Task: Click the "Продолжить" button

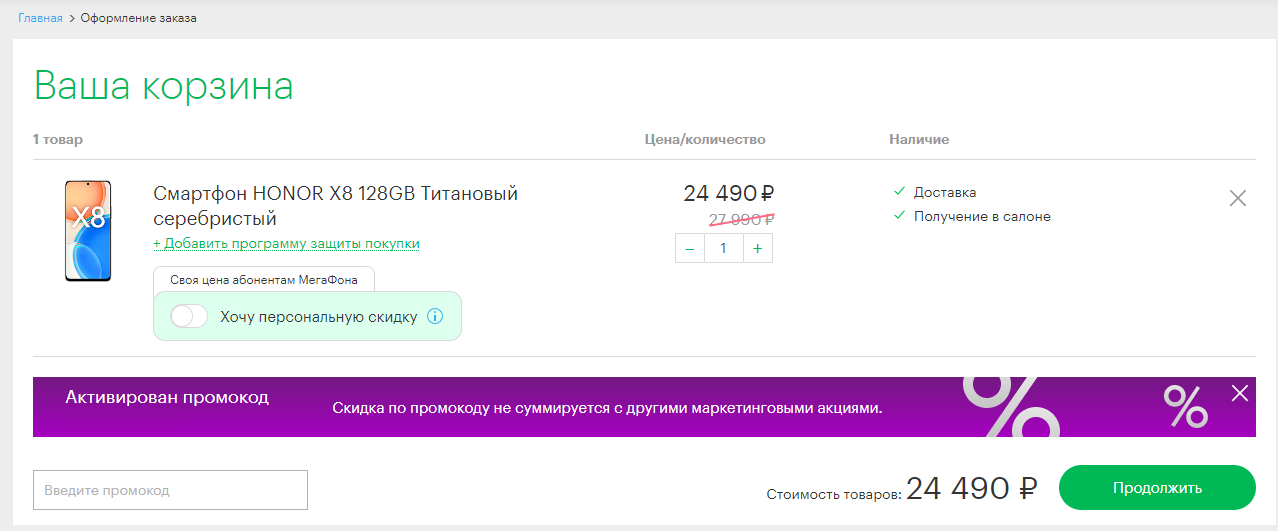Action: [x=1157, y=488]
